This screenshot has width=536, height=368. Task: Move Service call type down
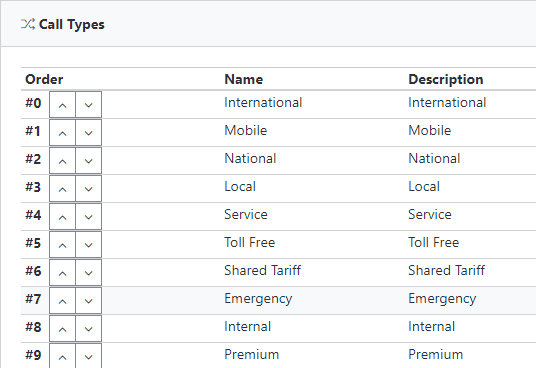89,217
